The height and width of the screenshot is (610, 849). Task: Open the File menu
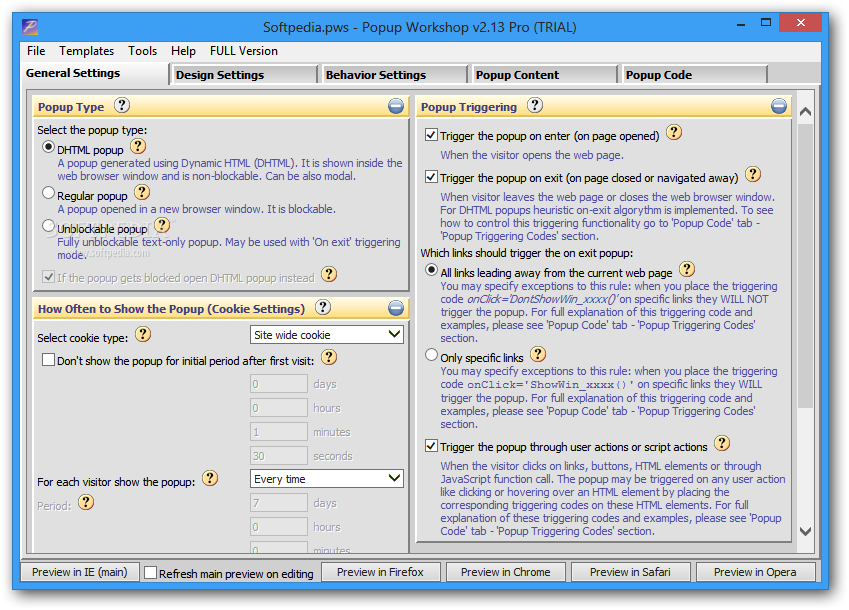click(x=36, y=51)
